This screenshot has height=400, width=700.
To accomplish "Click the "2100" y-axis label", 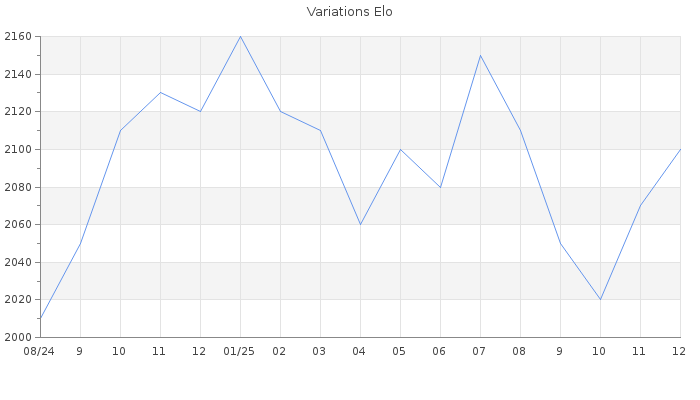I will tap(19, 149).
